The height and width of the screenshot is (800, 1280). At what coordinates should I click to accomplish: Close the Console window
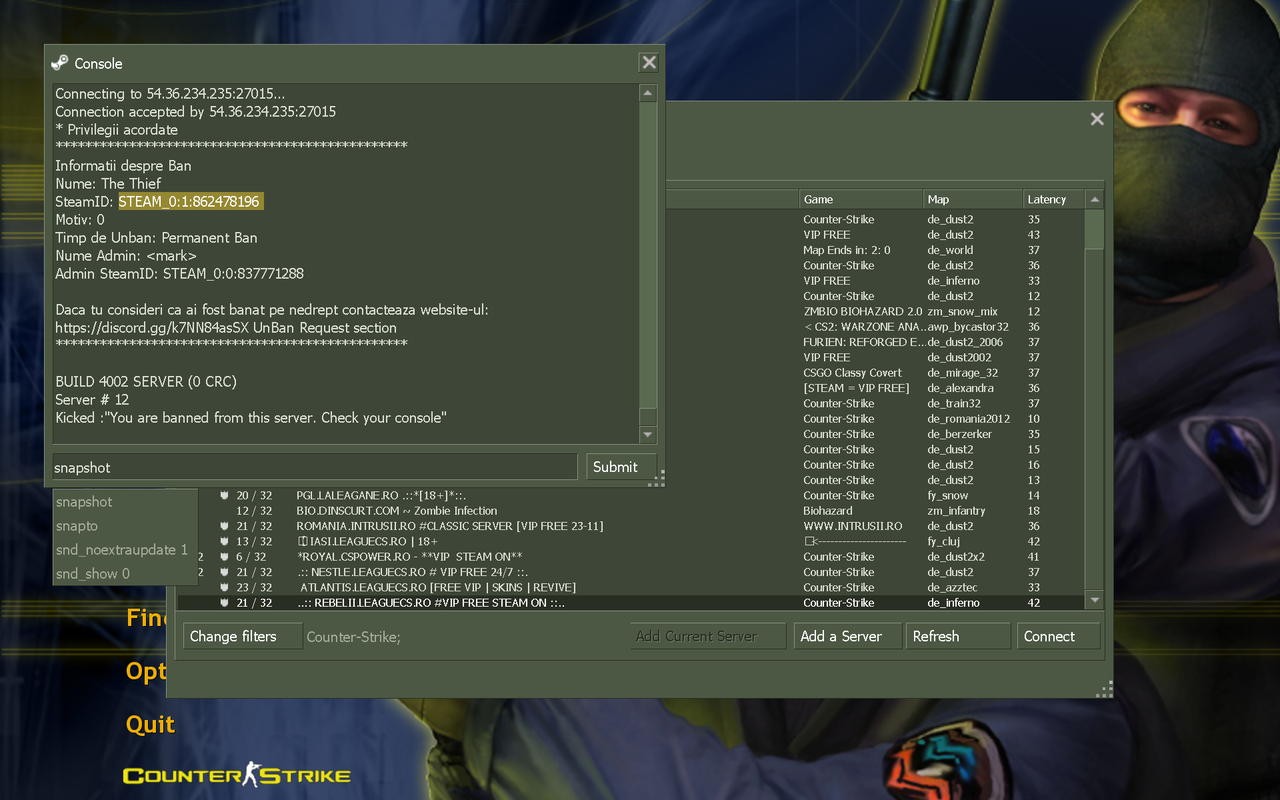649,63
